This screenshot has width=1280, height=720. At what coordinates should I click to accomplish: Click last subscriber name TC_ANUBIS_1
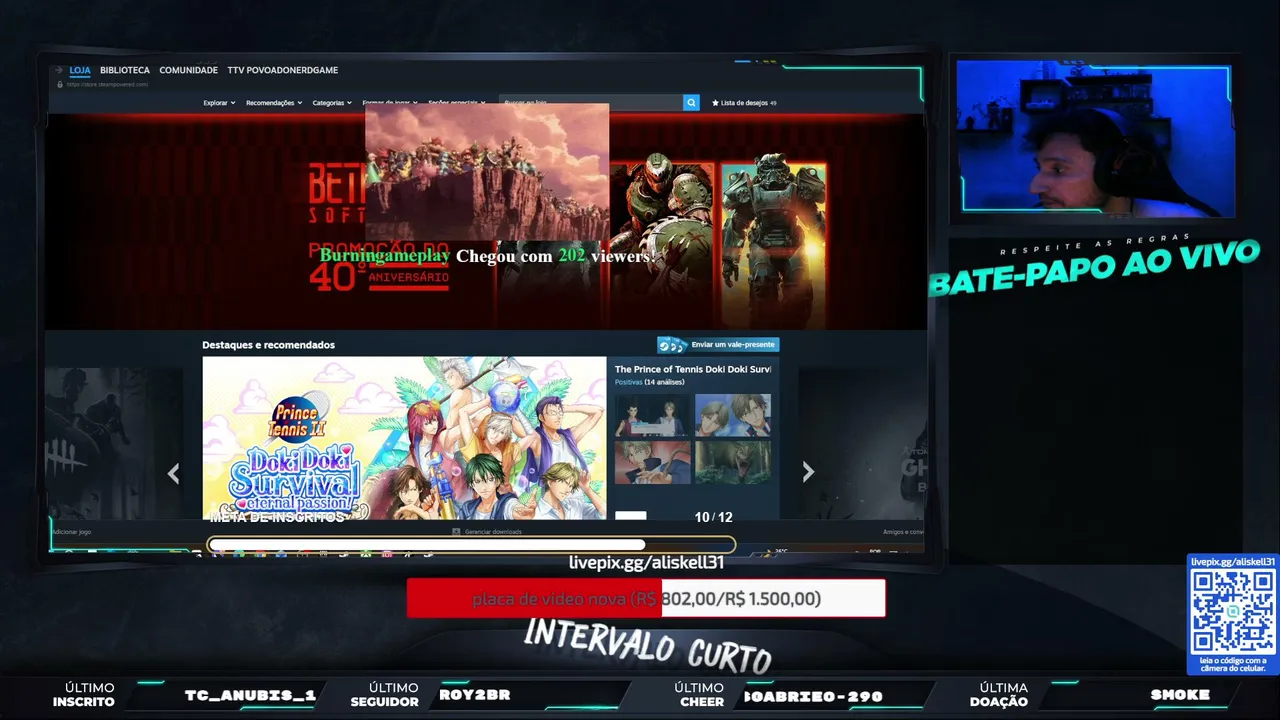[x=250, y=695]
